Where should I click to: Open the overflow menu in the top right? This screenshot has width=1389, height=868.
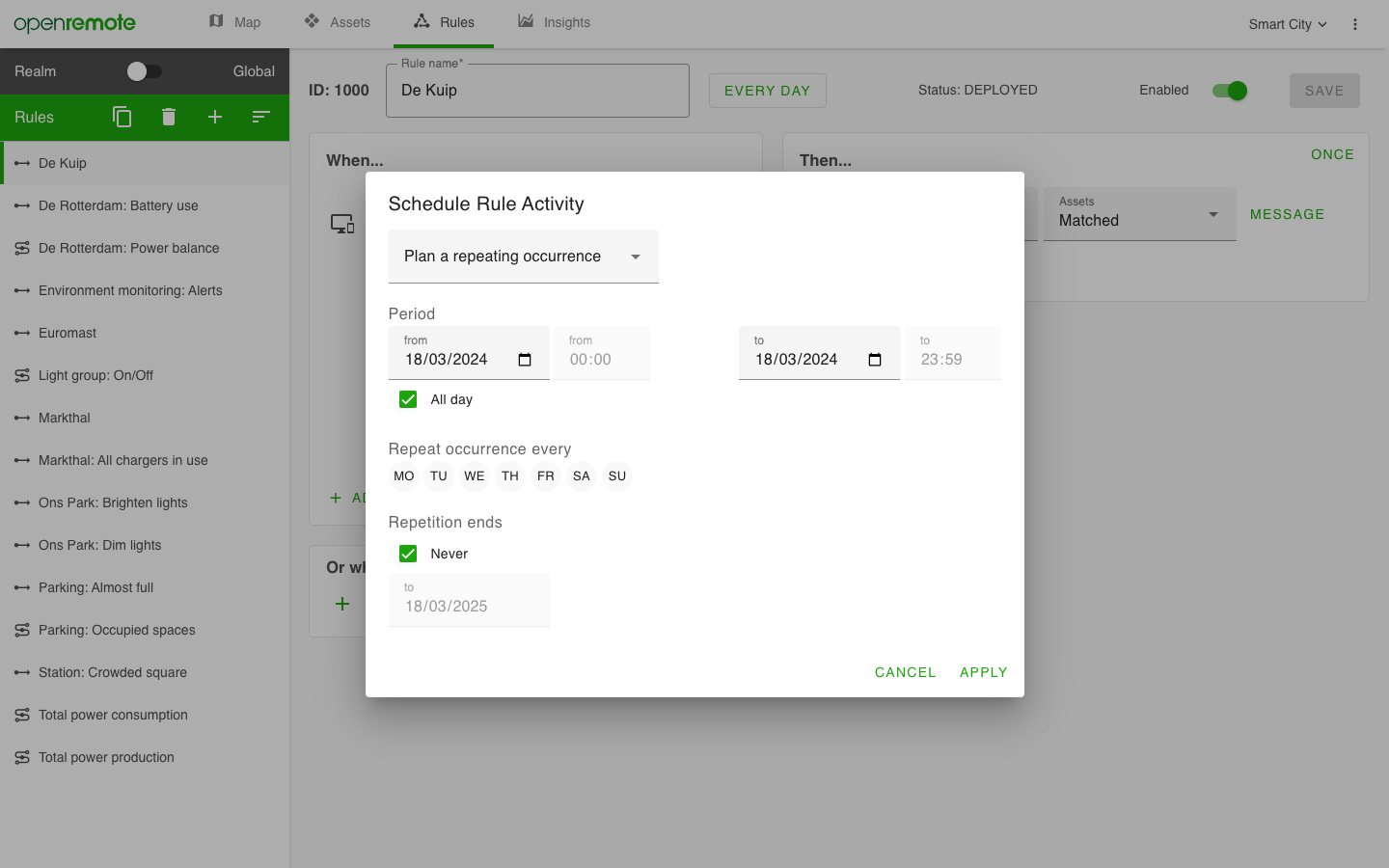pyautogui.click(x=1354, y=23)
